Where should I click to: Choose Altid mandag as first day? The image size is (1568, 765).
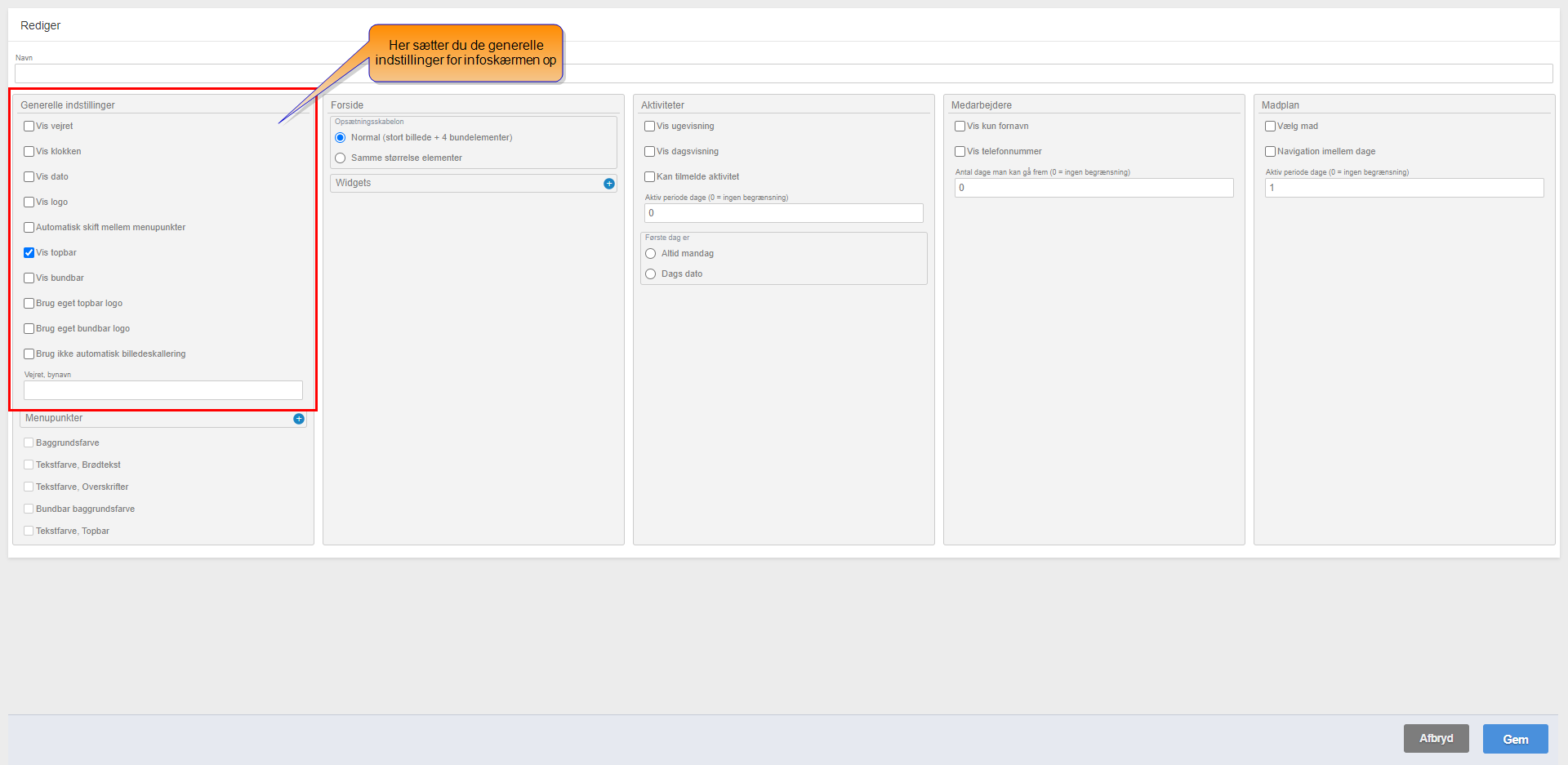tap(651, 254)
